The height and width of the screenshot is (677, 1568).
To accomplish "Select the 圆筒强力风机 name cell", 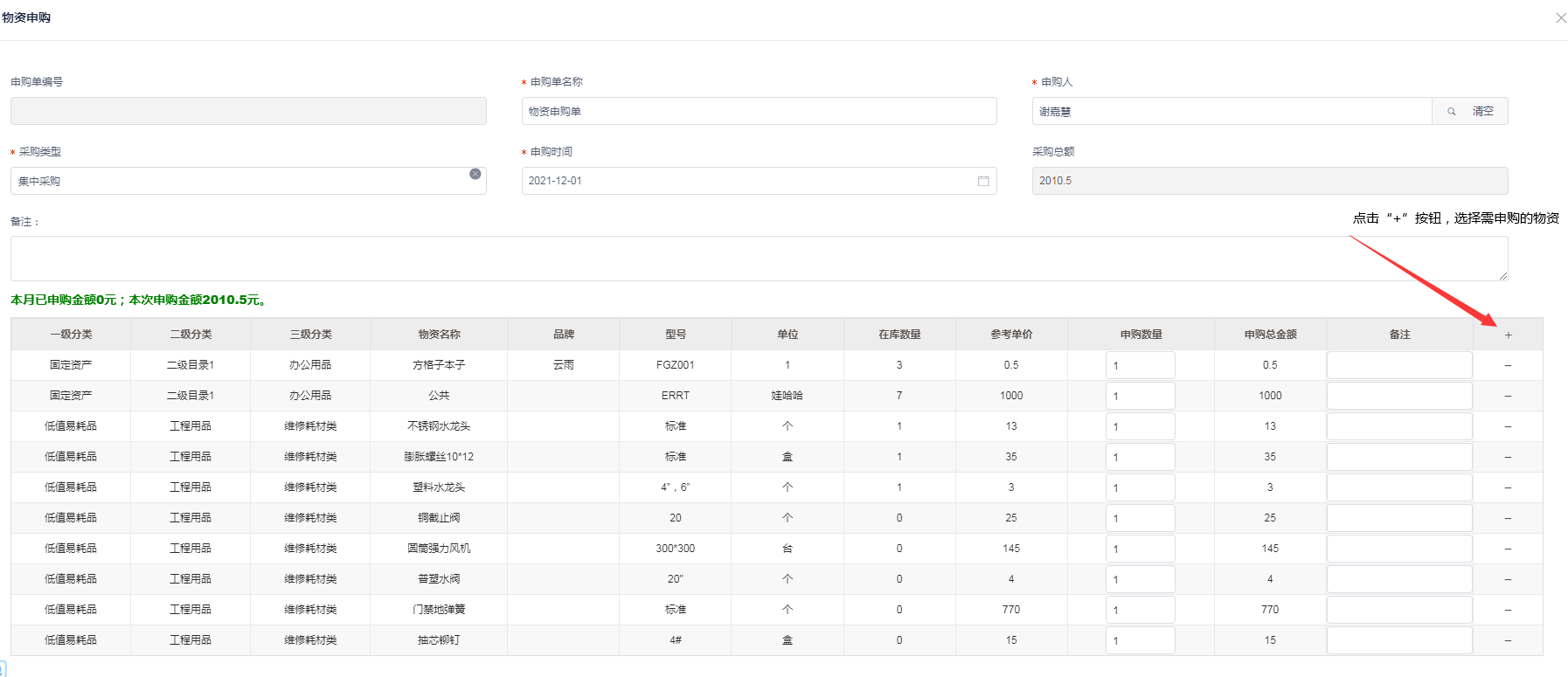I will click(x=439, y=549).
